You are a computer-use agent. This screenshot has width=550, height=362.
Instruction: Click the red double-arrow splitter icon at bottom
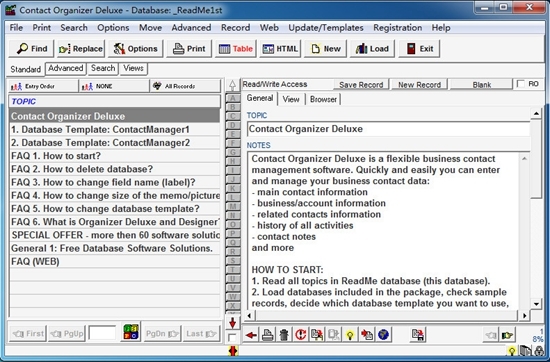[233, 351]
